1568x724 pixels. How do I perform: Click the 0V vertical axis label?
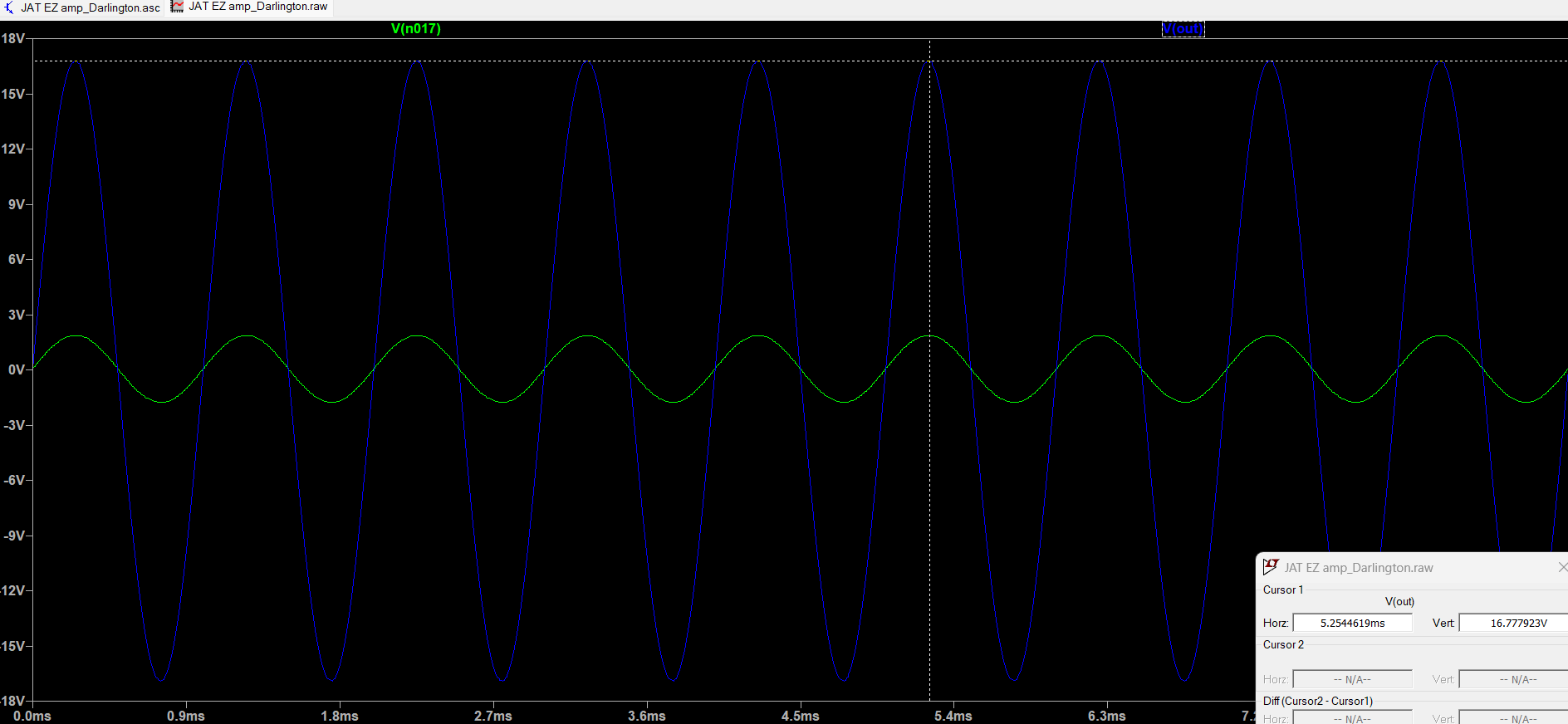pos(17,369)
